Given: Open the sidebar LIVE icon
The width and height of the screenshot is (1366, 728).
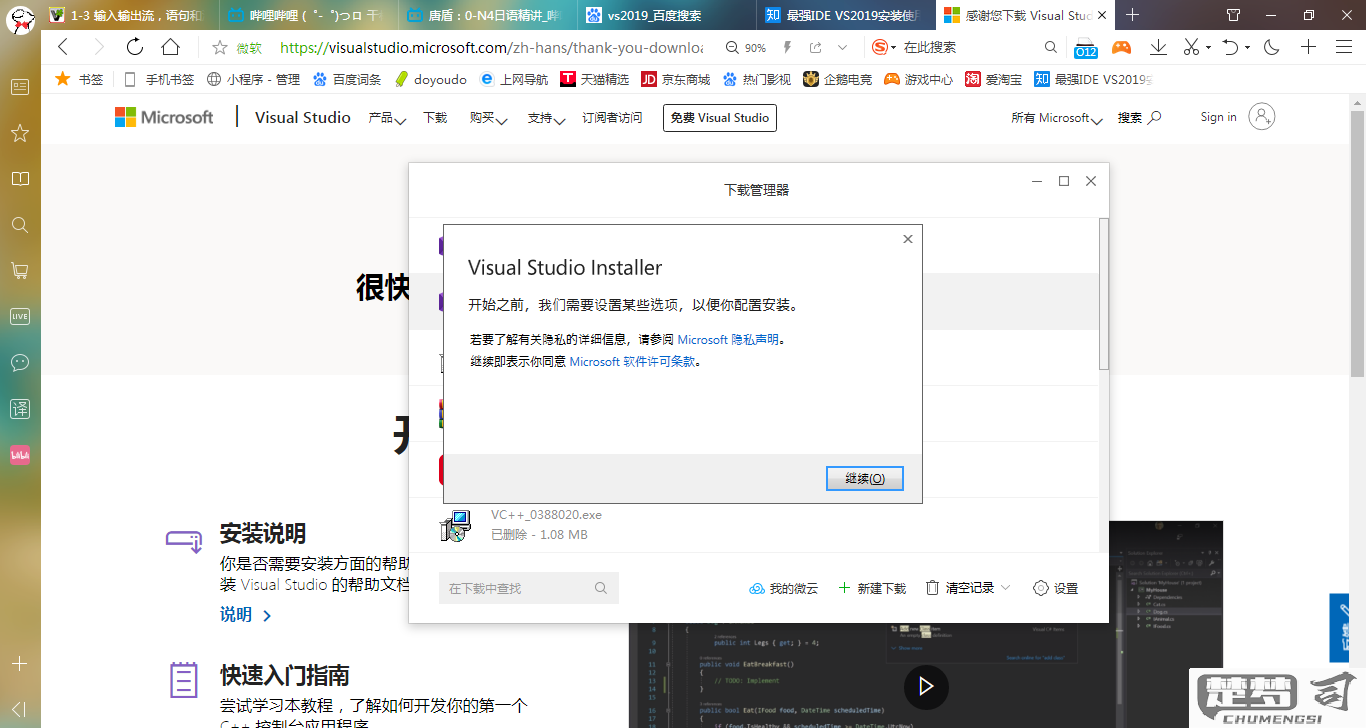Looking at the screenshot, I should (20, 316).
